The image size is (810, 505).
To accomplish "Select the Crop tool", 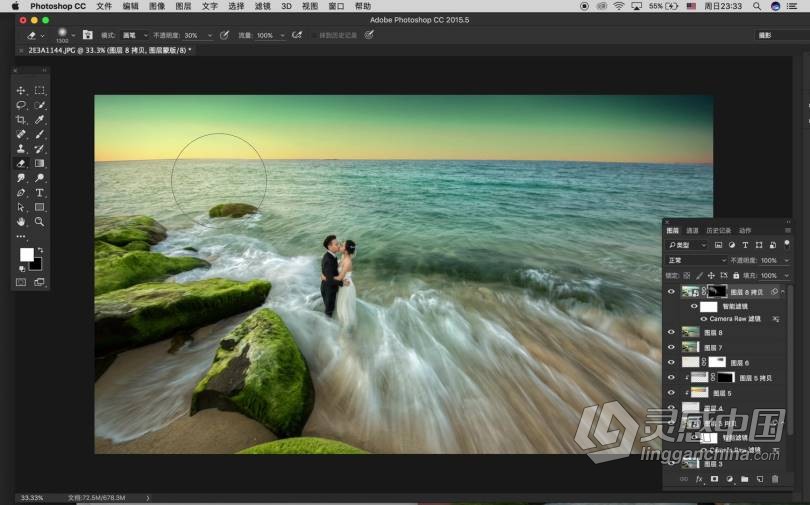I will (21, 119).
